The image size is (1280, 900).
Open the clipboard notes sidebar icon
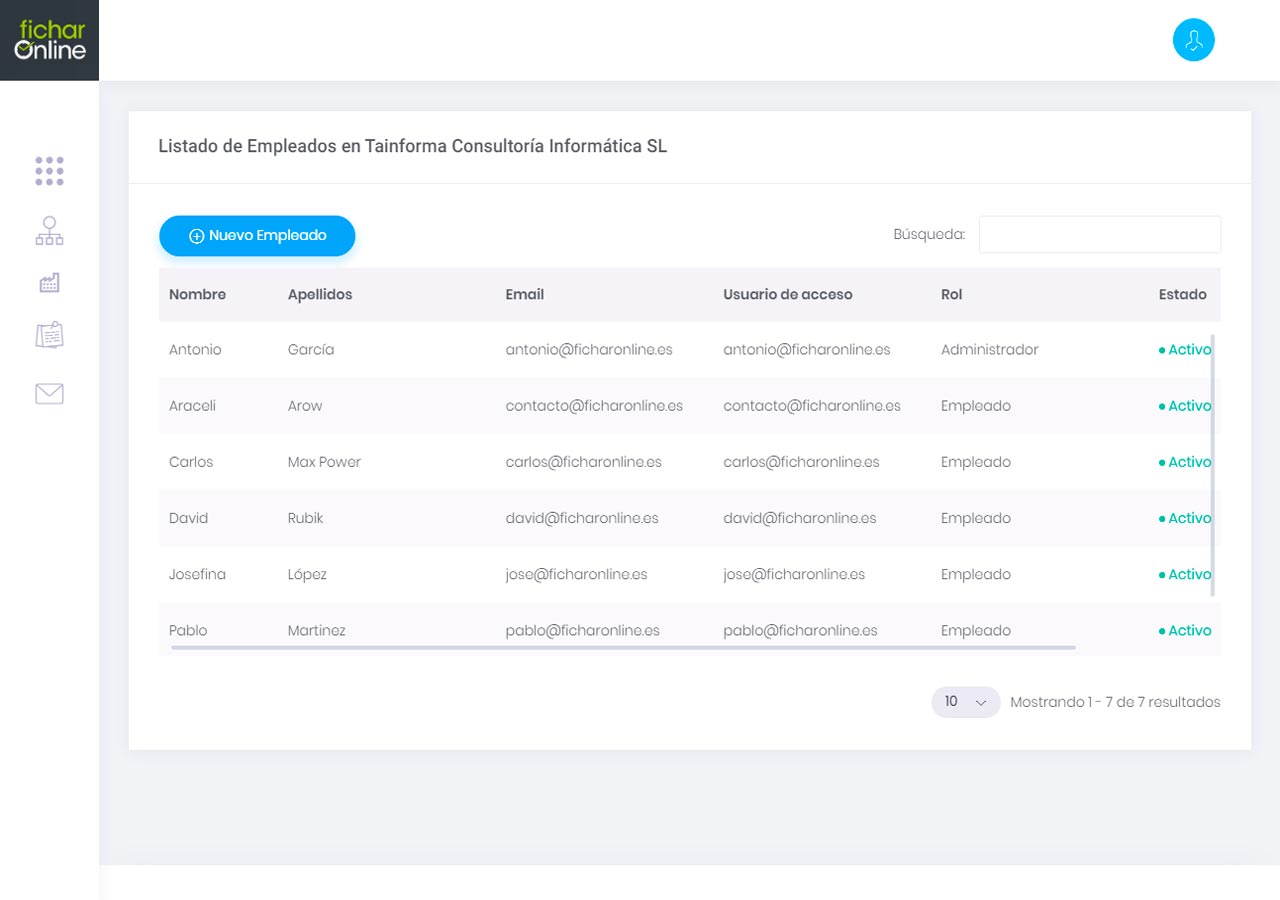click(49, 335)
